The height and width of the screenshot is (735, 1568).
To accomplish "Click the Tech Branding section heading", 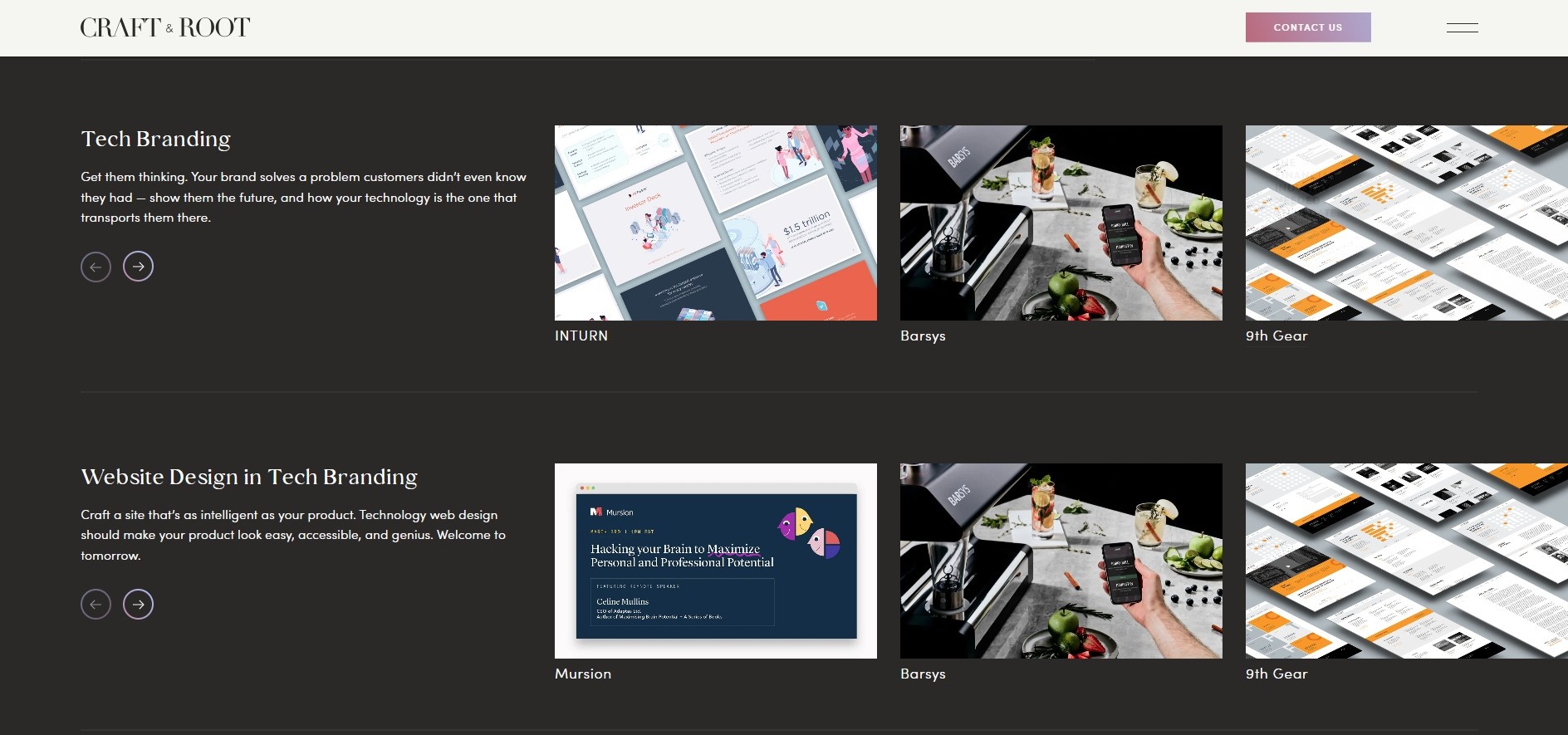I will tap(156, 139).
